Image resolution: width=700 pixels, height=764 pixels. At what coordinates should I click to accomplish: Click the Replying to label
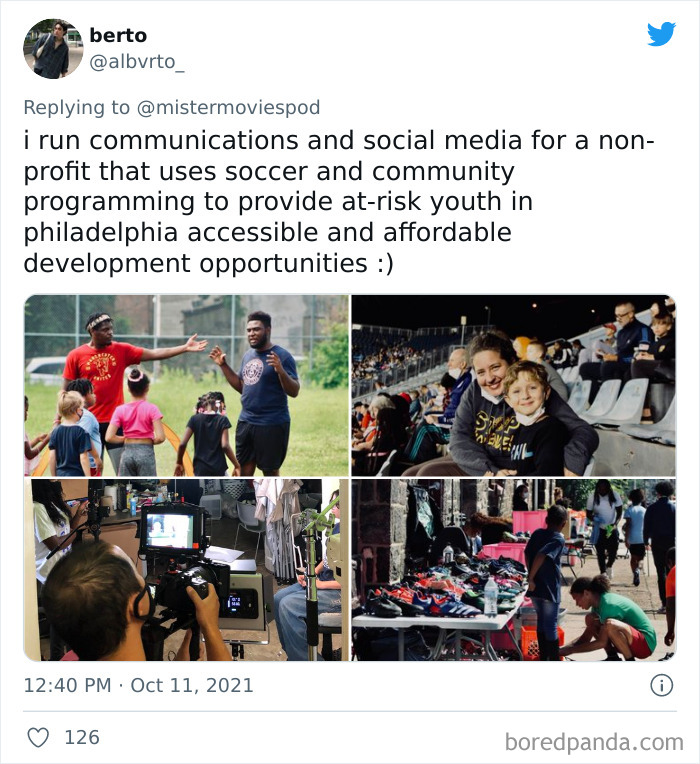pyautogui.click(x=76, y=107)
